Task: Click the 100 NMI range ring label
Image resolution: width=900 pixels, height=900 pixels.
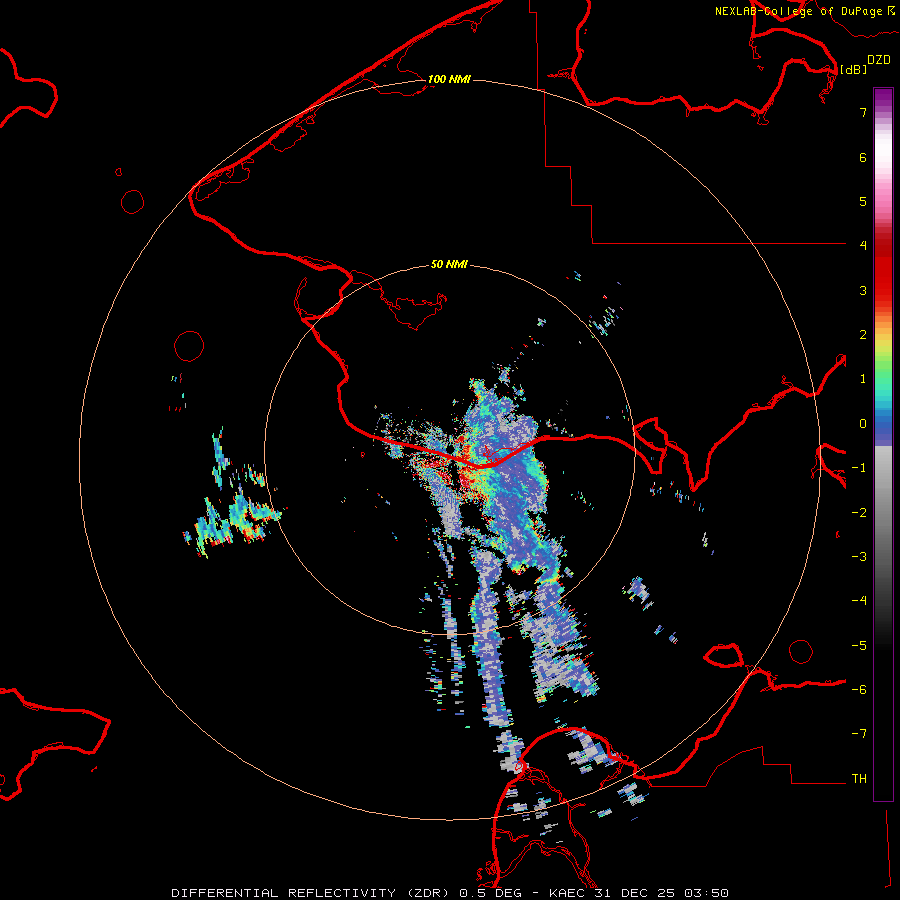Action: tap(449, 79)
